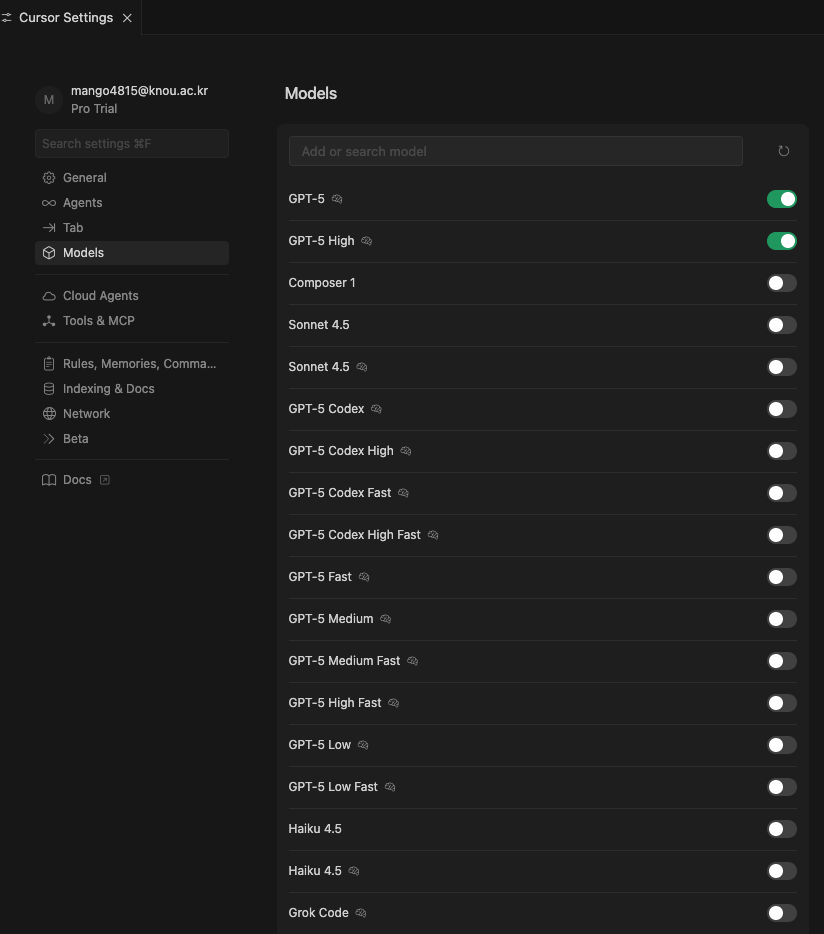
Task: Focus the Add or search model field
Action: pyautogui.click(x=515, y=151)
